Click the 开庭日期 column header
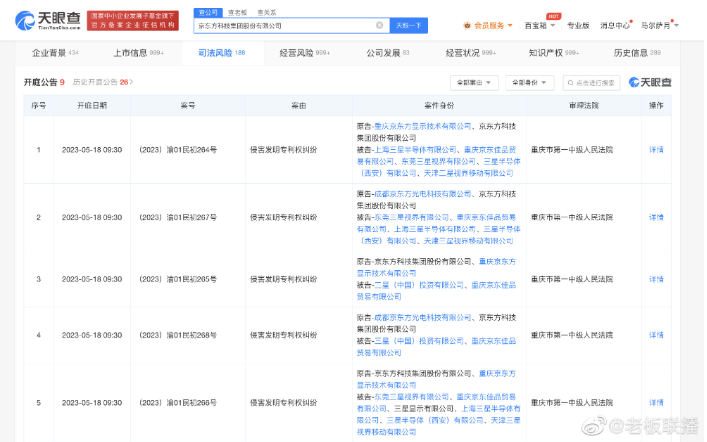The image size is (707, 442). click(92, 106)
